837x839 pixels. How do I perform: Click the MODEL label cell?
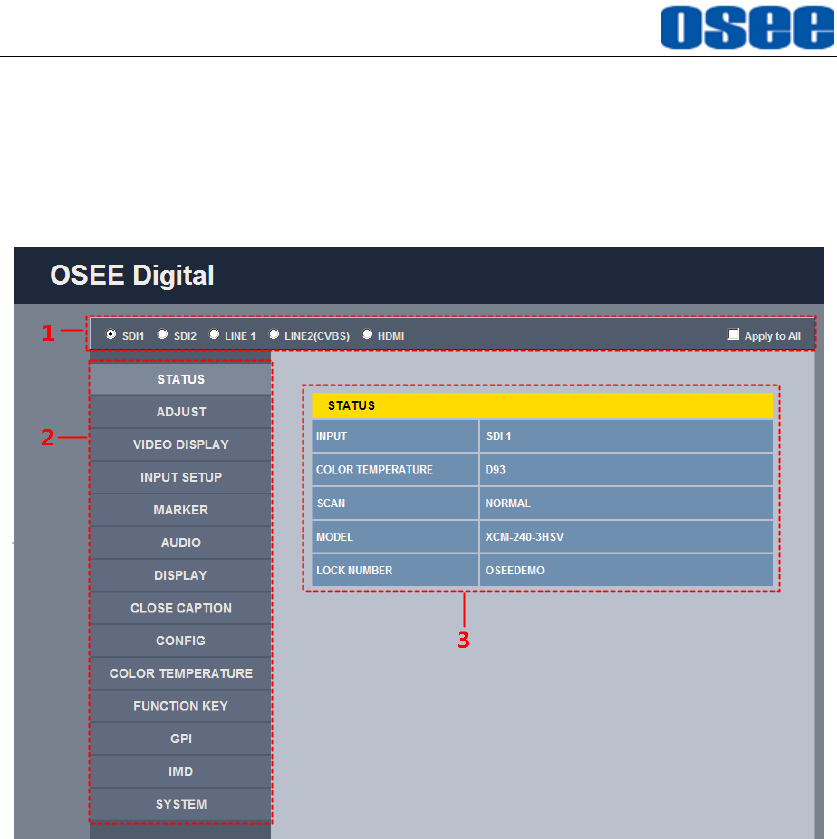pyautogui.click(x=395, y=537)
